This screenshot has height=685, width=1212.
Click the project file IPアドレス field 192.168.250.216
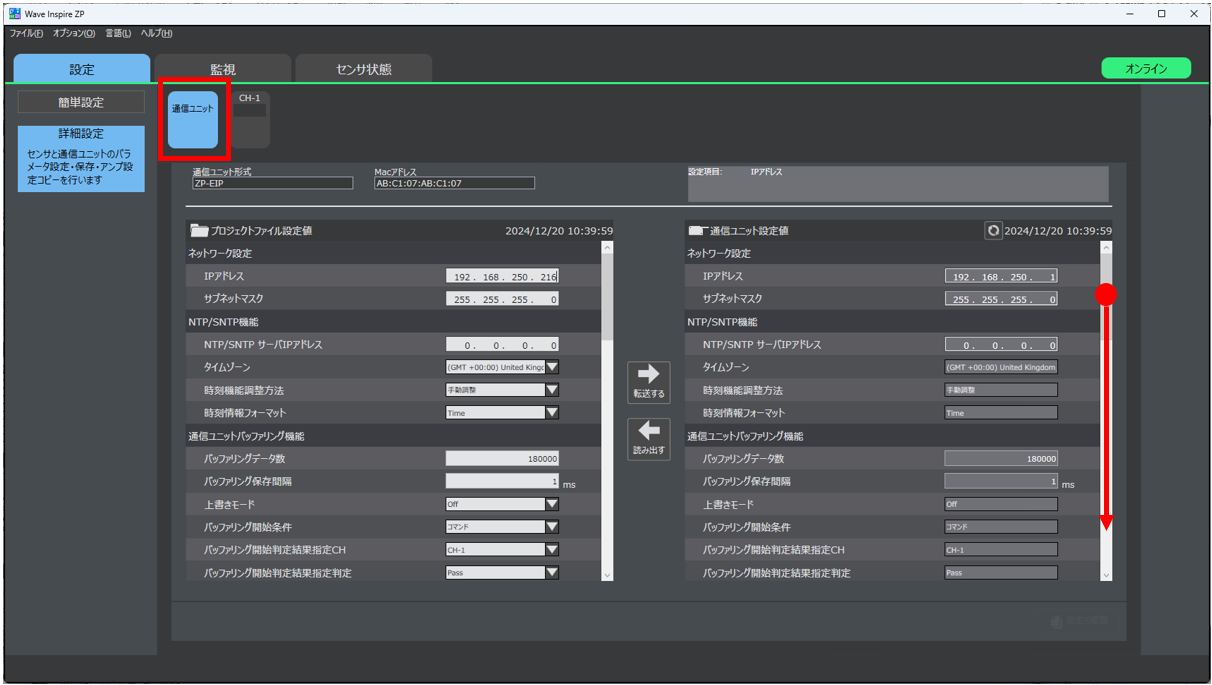pyautogui.click(x=502, y=276)
